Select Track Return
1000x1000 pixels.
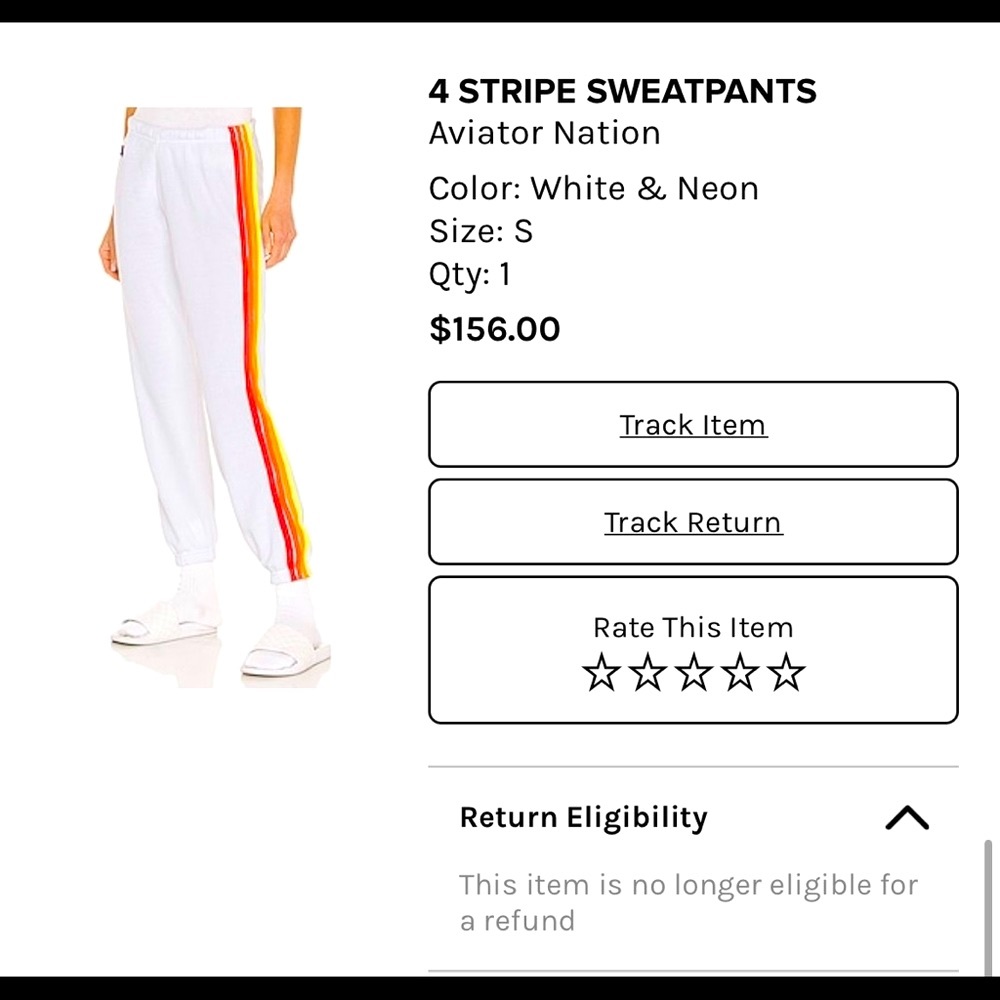[x=694, y=522]
